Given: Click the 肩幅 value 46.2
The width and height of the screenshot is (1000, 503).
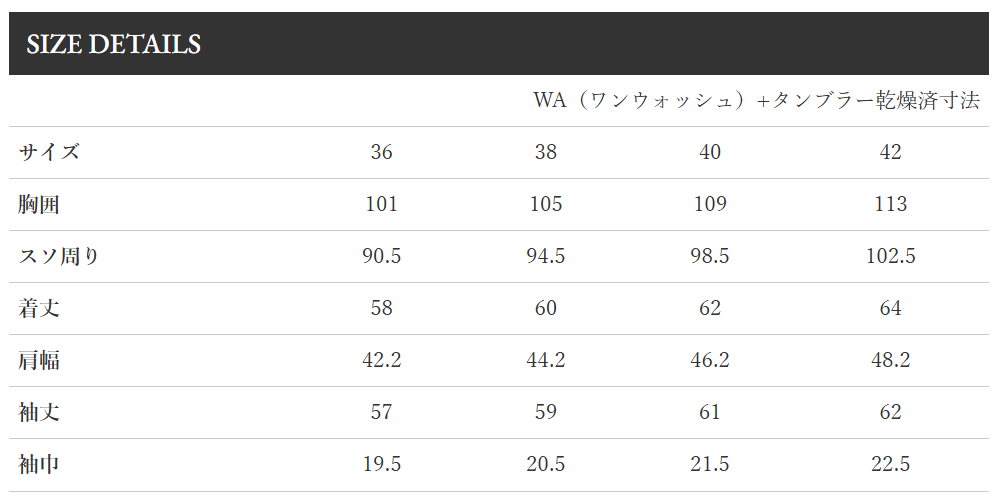Looking at the screenshot, I should tap(709, 360).
